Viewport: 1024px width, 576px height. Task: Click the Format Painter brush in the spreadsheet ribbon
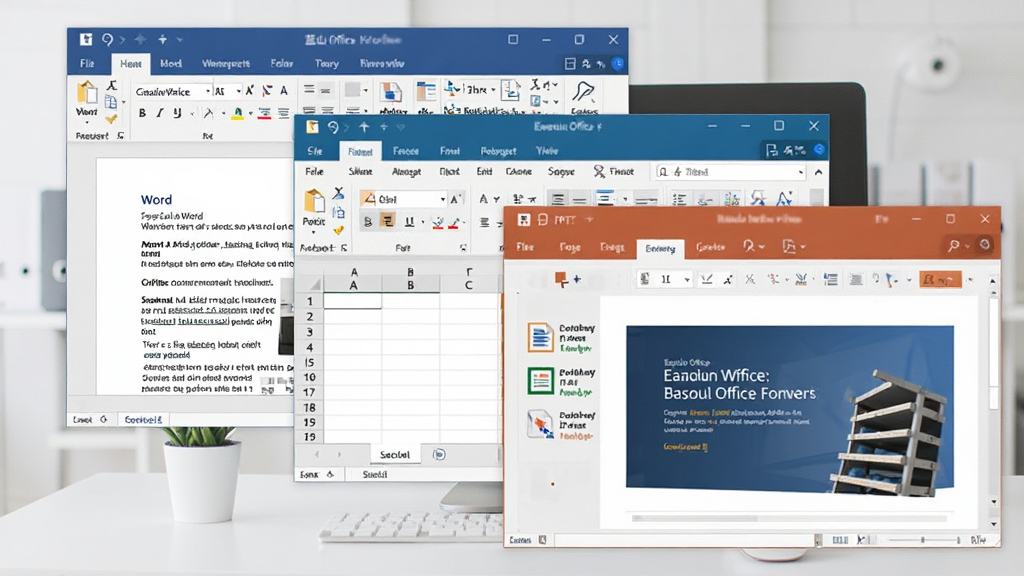[338, 230]
